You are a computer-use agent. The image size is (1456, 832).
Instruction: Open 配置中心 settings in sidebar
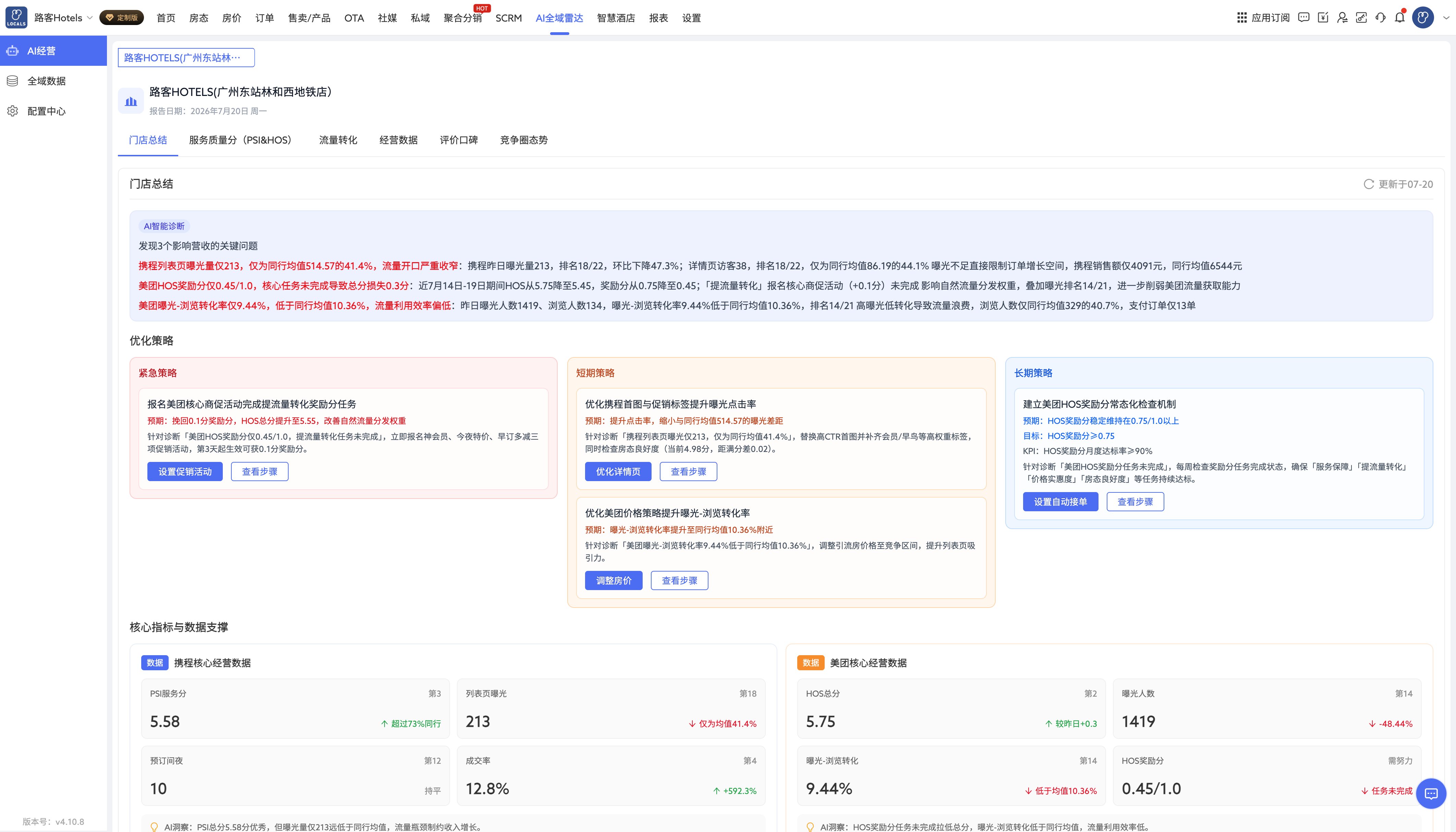click(x=53, y=111)
